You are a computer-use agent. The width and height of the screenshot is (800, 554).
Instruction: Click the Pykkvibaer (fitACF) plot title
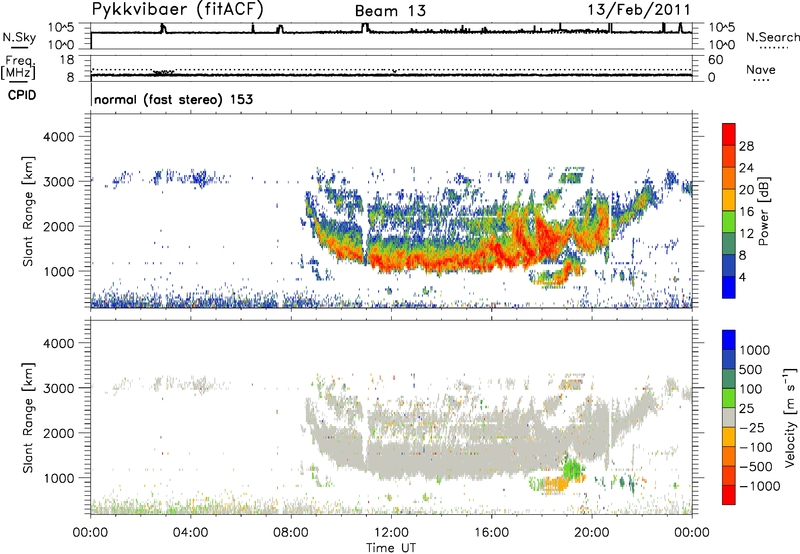[x=178, y=9]
